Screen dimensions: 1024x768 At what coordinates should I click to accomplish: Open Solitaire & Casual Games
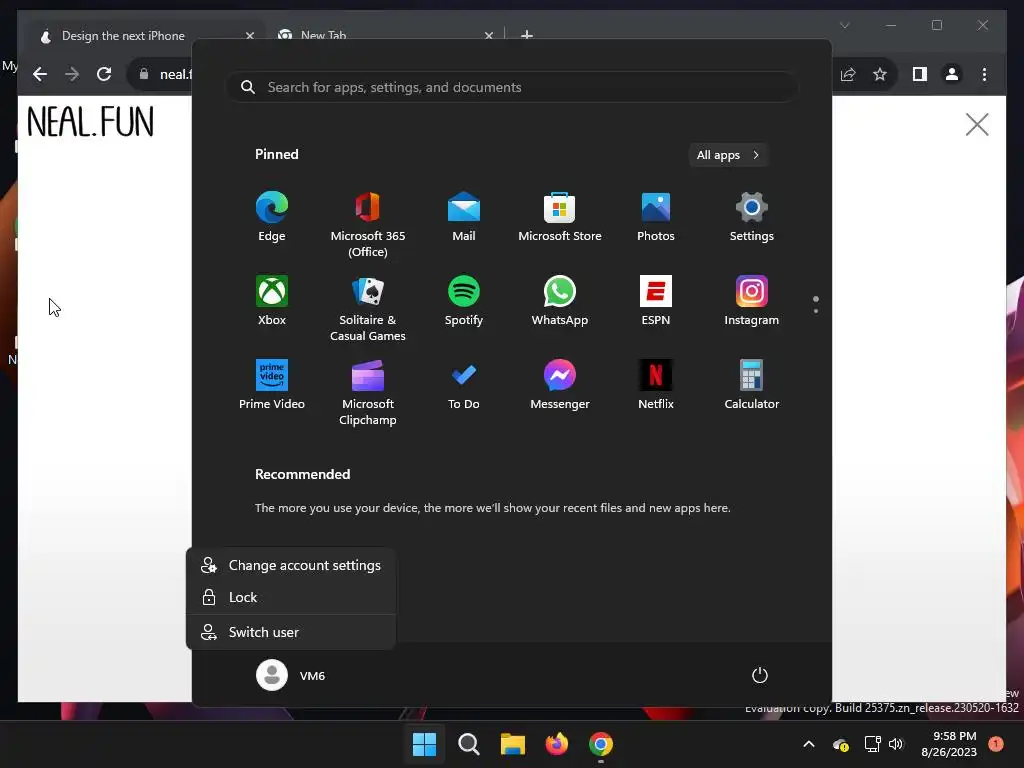368,308
